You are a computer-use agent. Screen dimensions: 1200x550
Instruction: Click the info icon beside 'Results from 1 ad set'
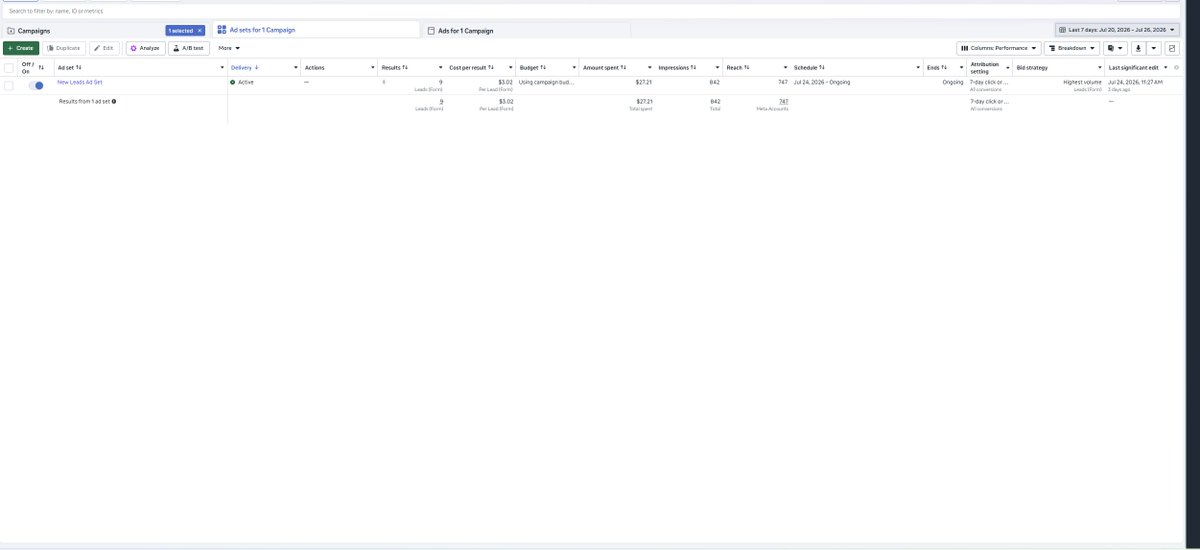(x=114, y=101)
